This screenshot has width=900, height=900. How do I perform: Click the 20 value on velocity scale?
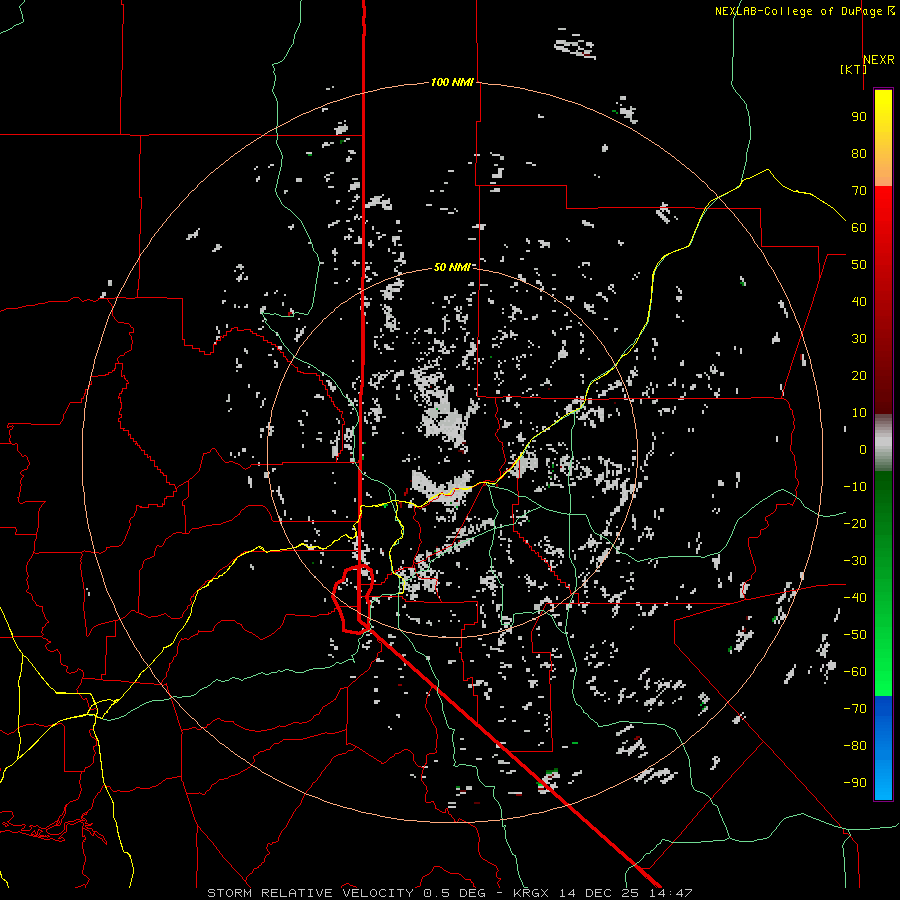[859, 376]
